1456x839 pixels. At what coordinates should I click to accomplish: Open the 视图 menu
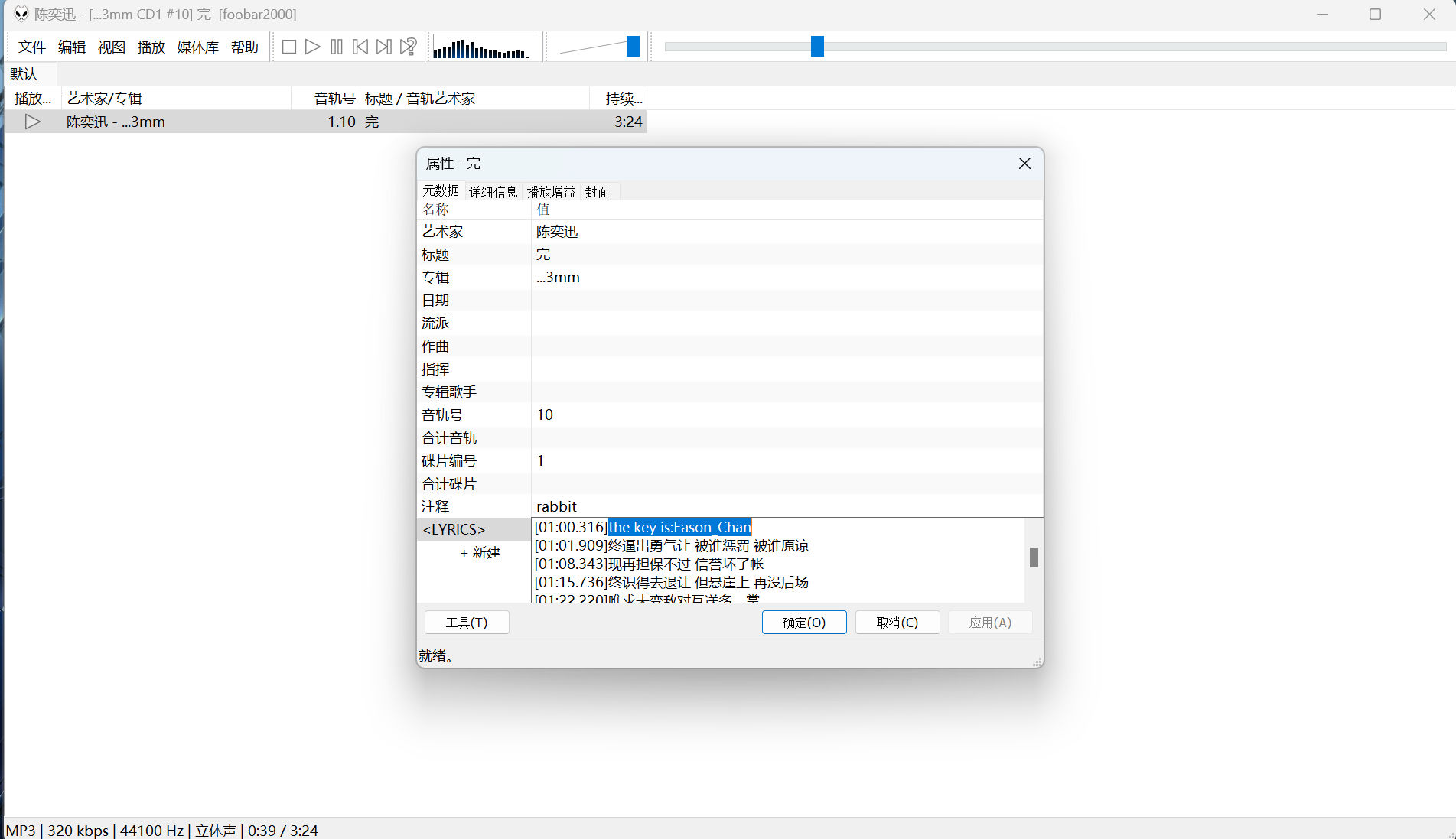coord(112,47)
